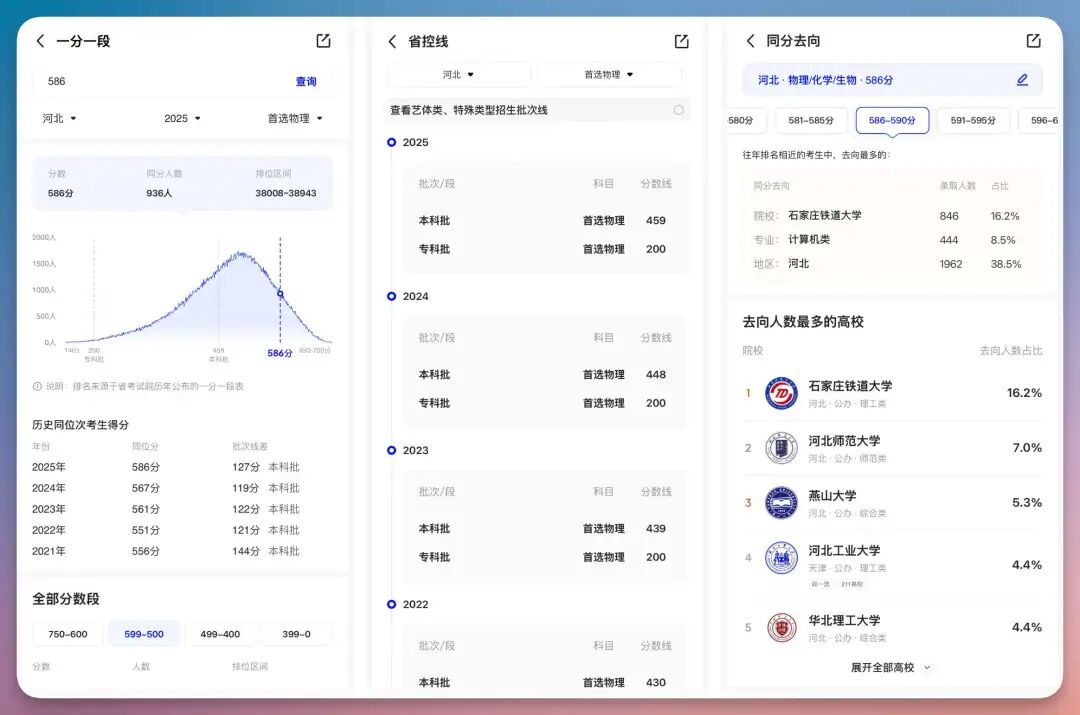Screen dimensions: 1080x715
Task: Share the 省控线 screen
Action: pyautogui.click(x=681, y=41)
